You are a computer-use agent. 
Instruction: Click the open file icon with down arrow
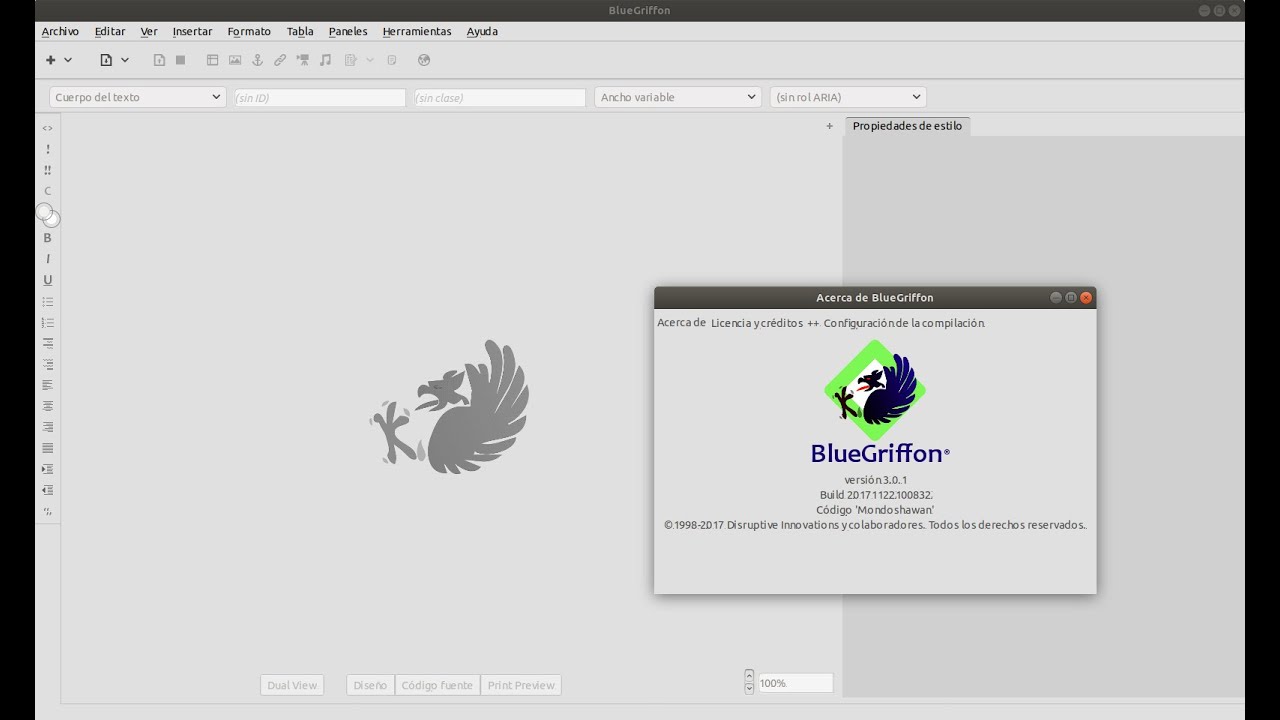(106, 60)
